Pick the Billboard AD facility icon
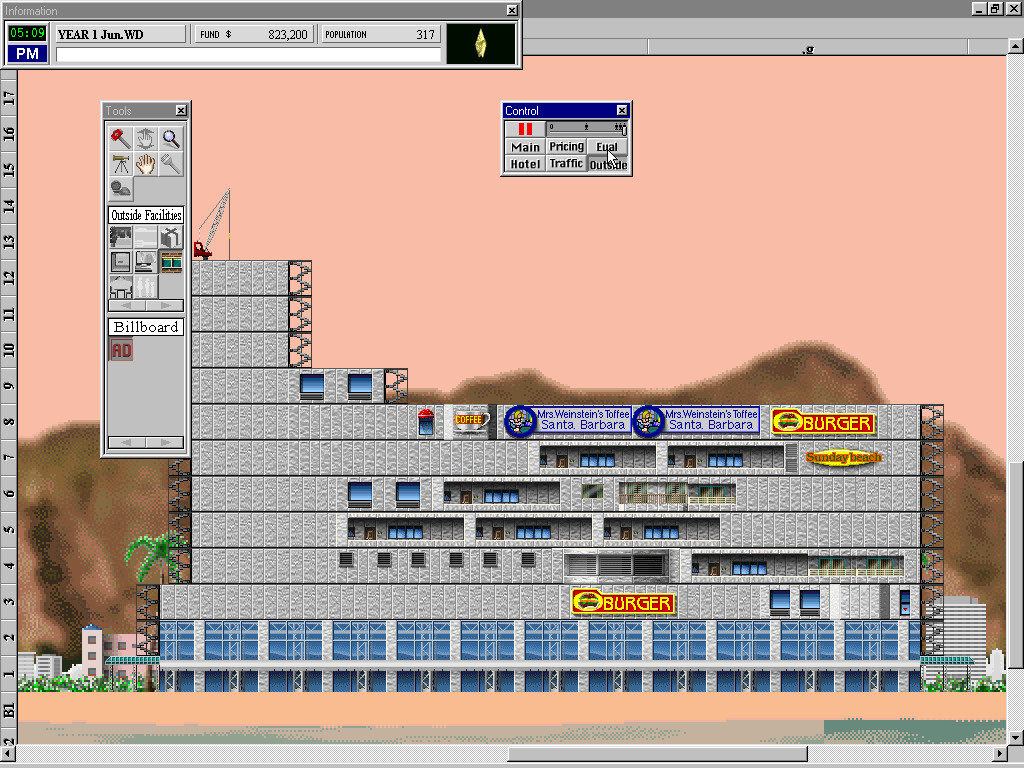The height and width of the screenshot is (768, 1024). click(121, 350)
